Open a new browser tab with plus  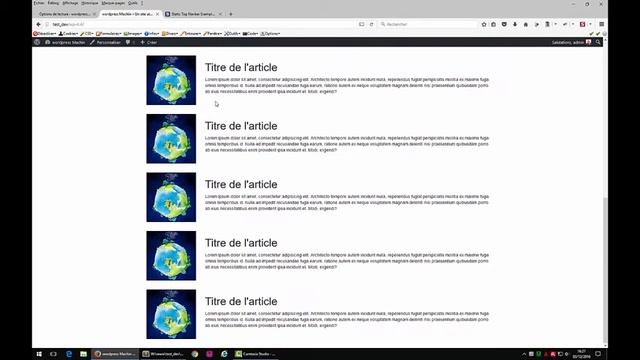click(231, 14)
